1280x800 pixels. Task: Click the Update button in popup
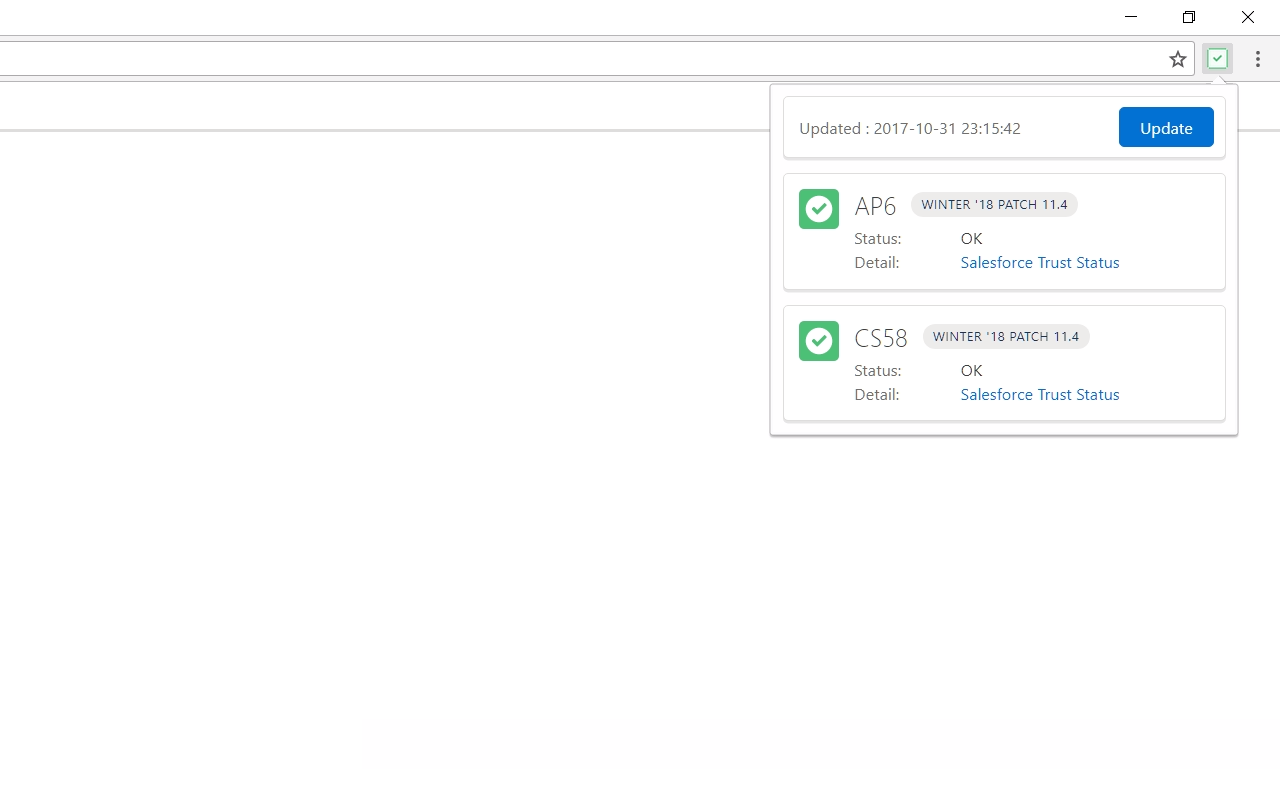(1166, 127)
